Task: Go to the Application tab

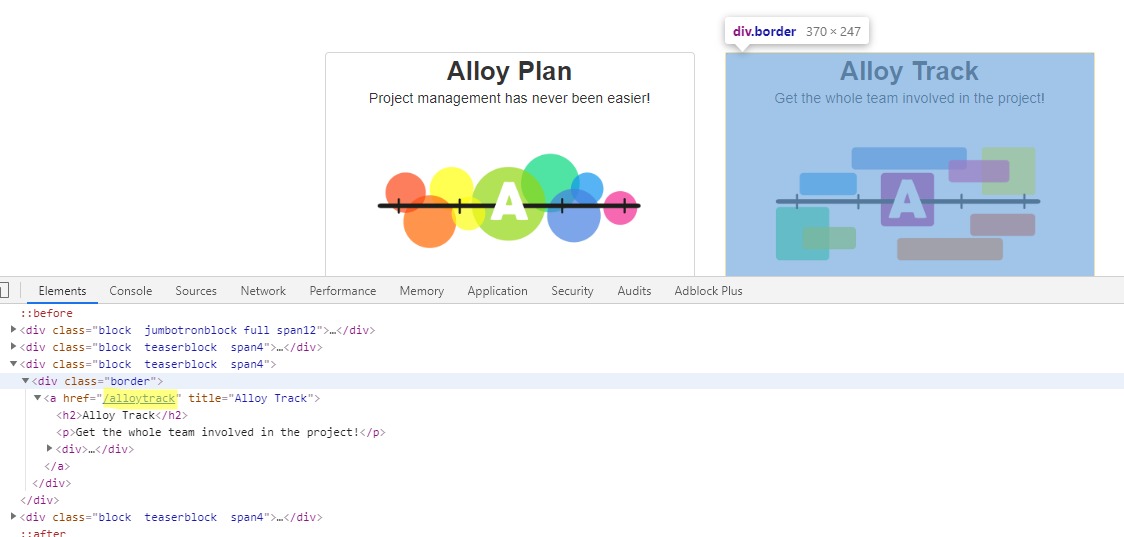Action: tap(497, 291)
